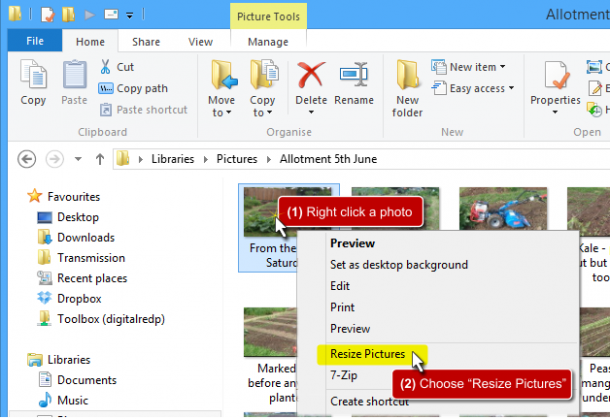Expand the Delete dropdown arrow
610x419 pixels.
311,112
